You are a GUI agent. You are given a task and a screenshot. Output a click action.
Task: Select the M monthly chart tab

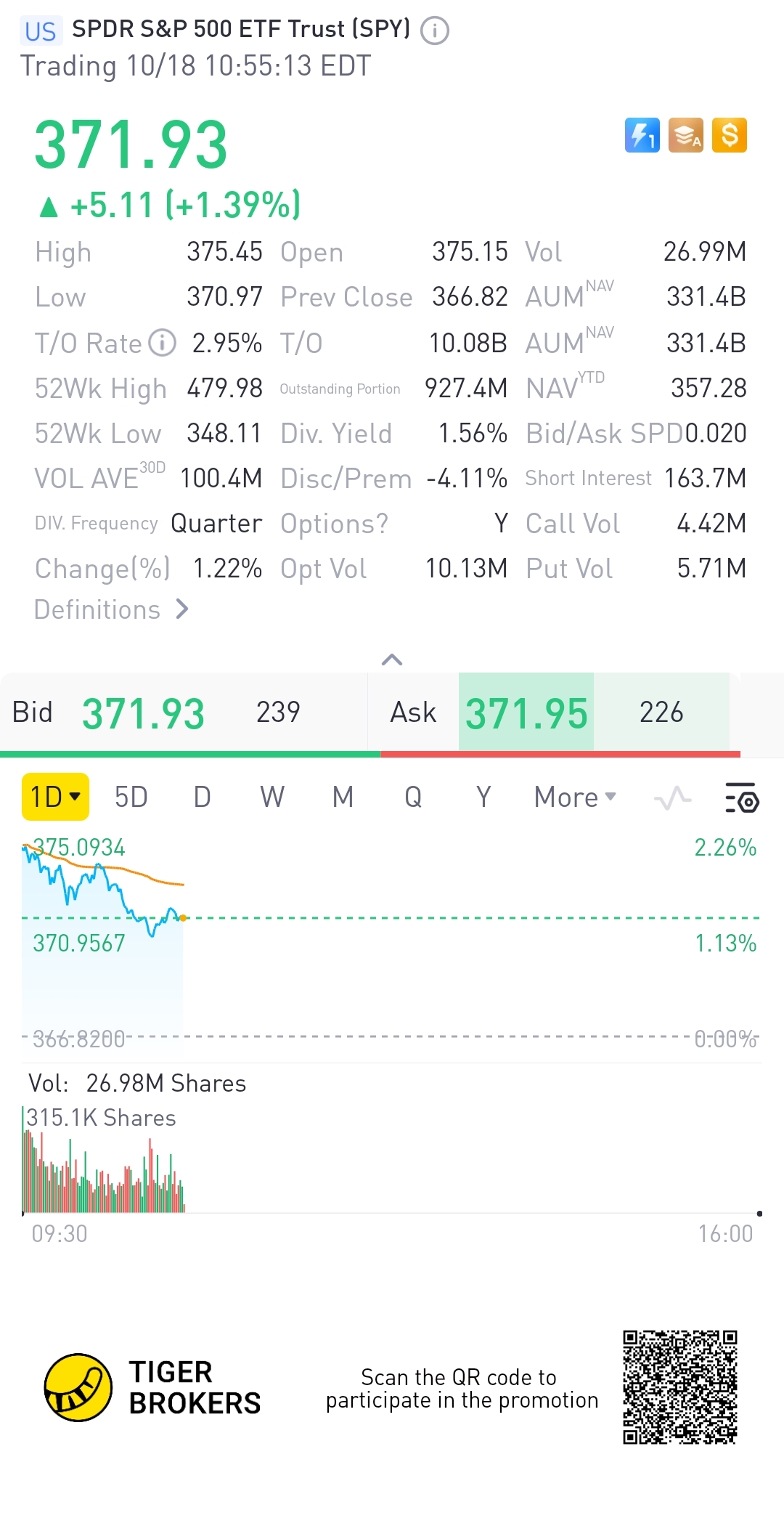(343, 798)
